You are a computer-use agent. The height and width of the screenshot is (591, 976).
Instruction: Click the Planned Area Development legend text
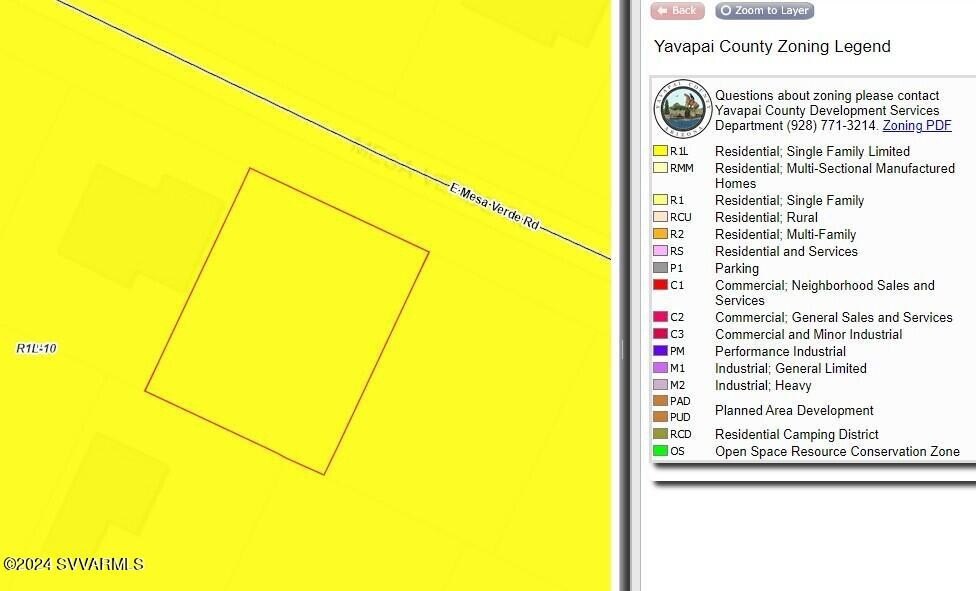(x=794, y=410)
